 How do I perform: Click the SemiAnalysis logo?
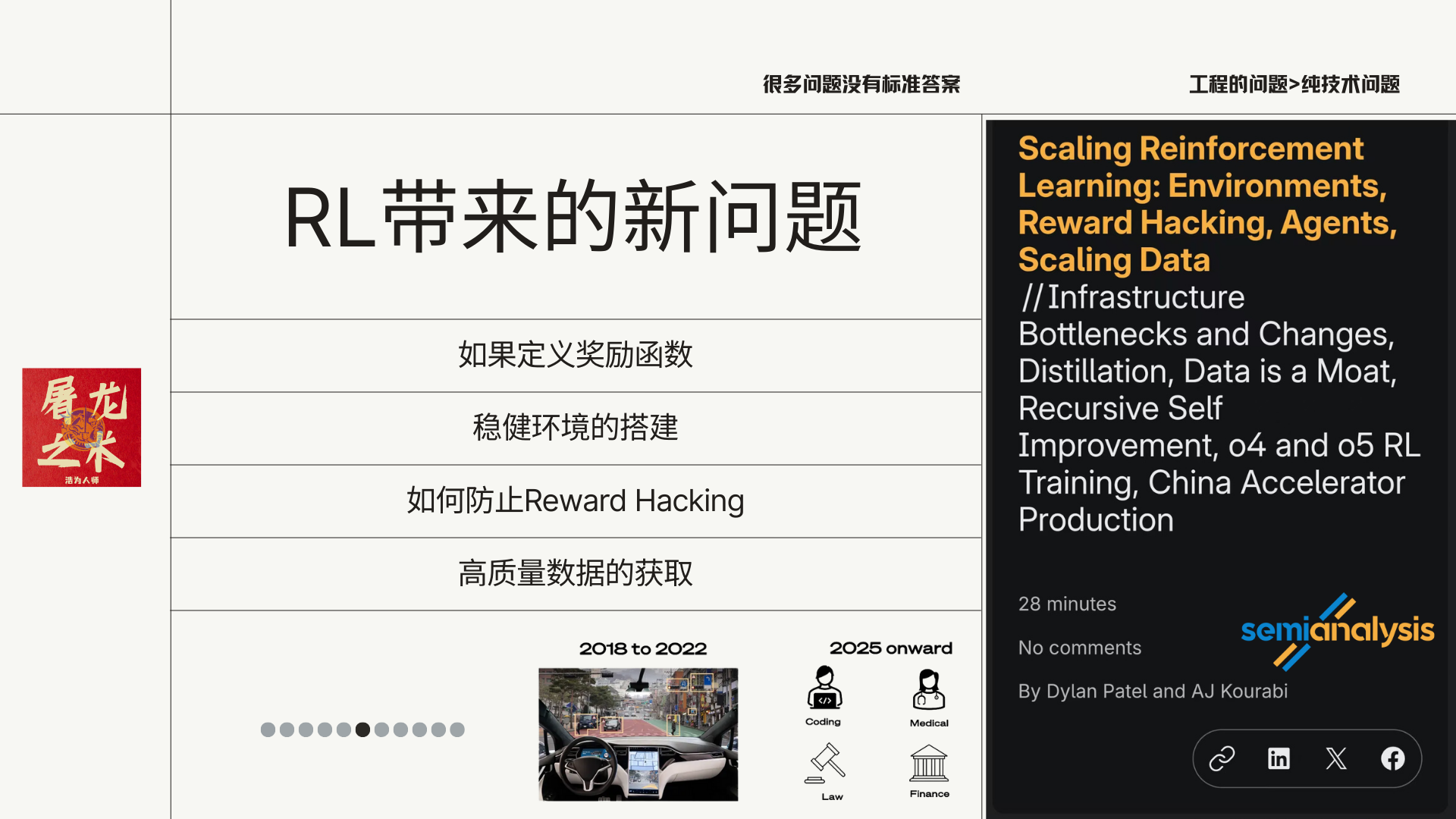point(1338,631)
